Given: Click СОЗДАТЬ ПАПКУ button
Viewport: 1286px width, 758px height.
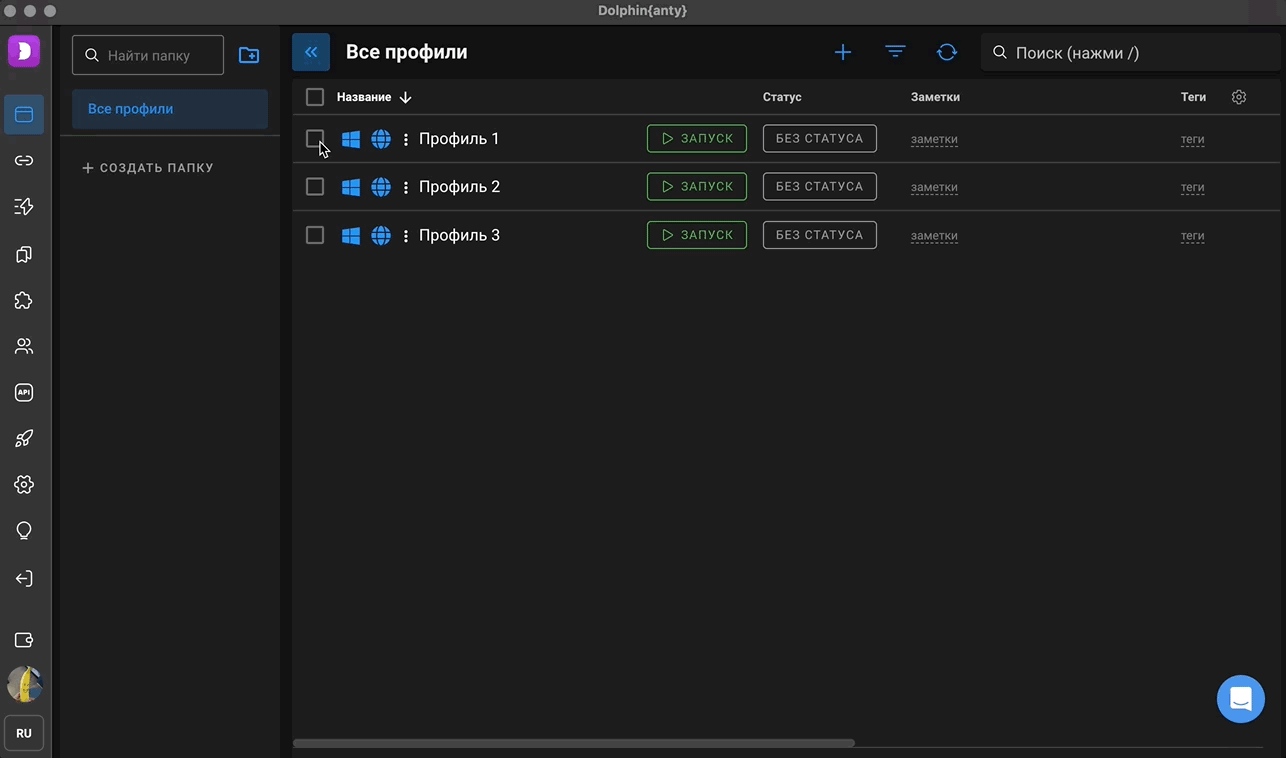Looking at the screenshot, I should pos(148,168).
